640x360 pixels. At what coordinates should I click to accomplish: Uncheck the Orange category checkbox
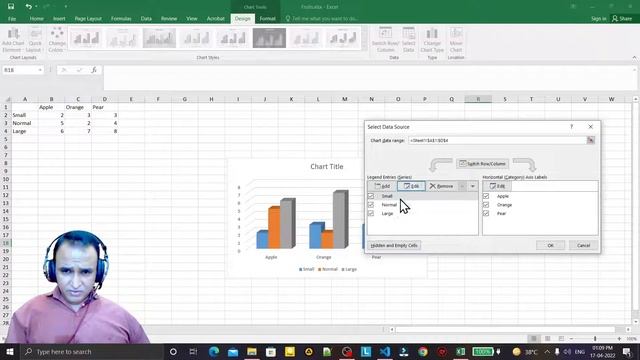click(x=486, y=204)
